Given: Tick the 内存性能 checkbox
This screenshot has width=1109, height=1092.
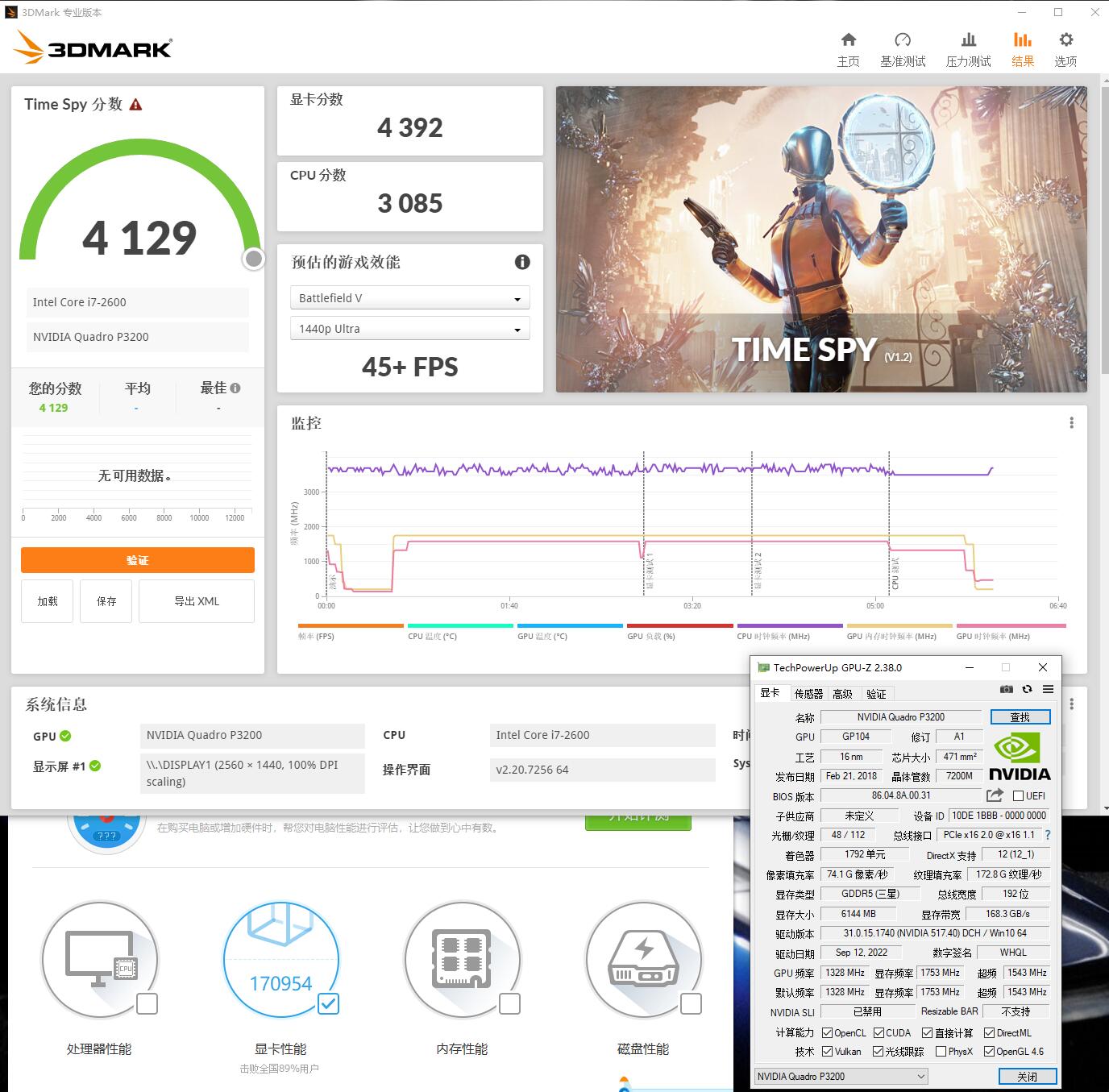Looking at the screenshot, I should (x=509, y=1003).
